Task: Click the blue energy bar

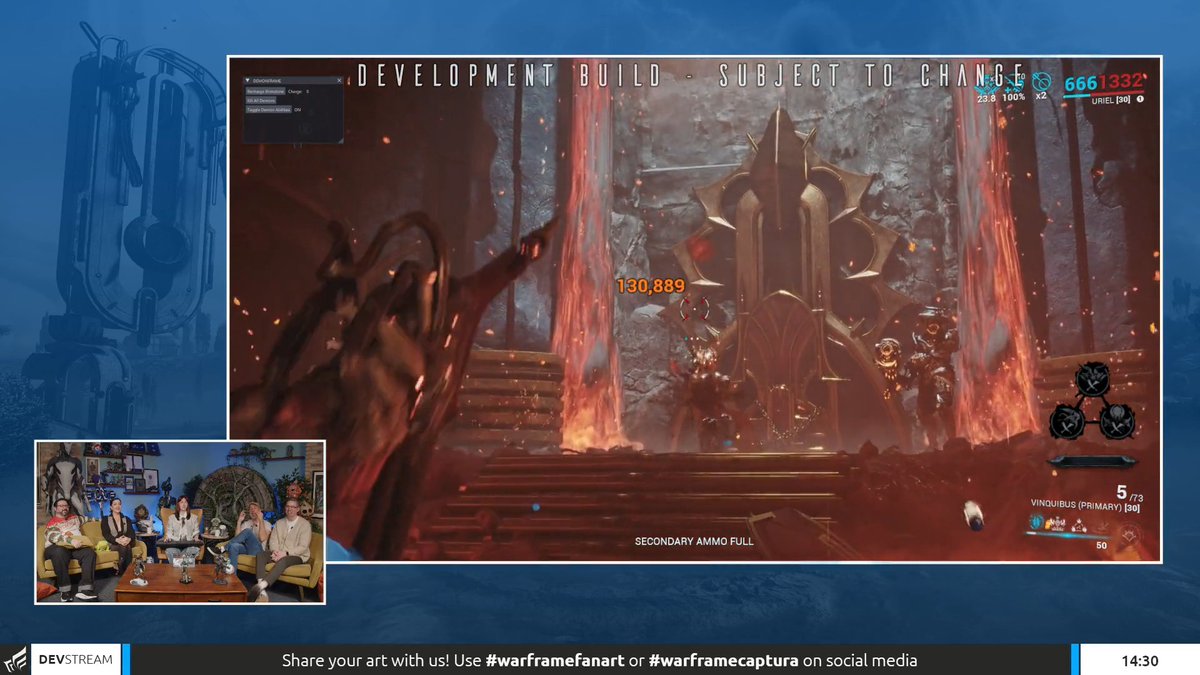Action: 1066,535
